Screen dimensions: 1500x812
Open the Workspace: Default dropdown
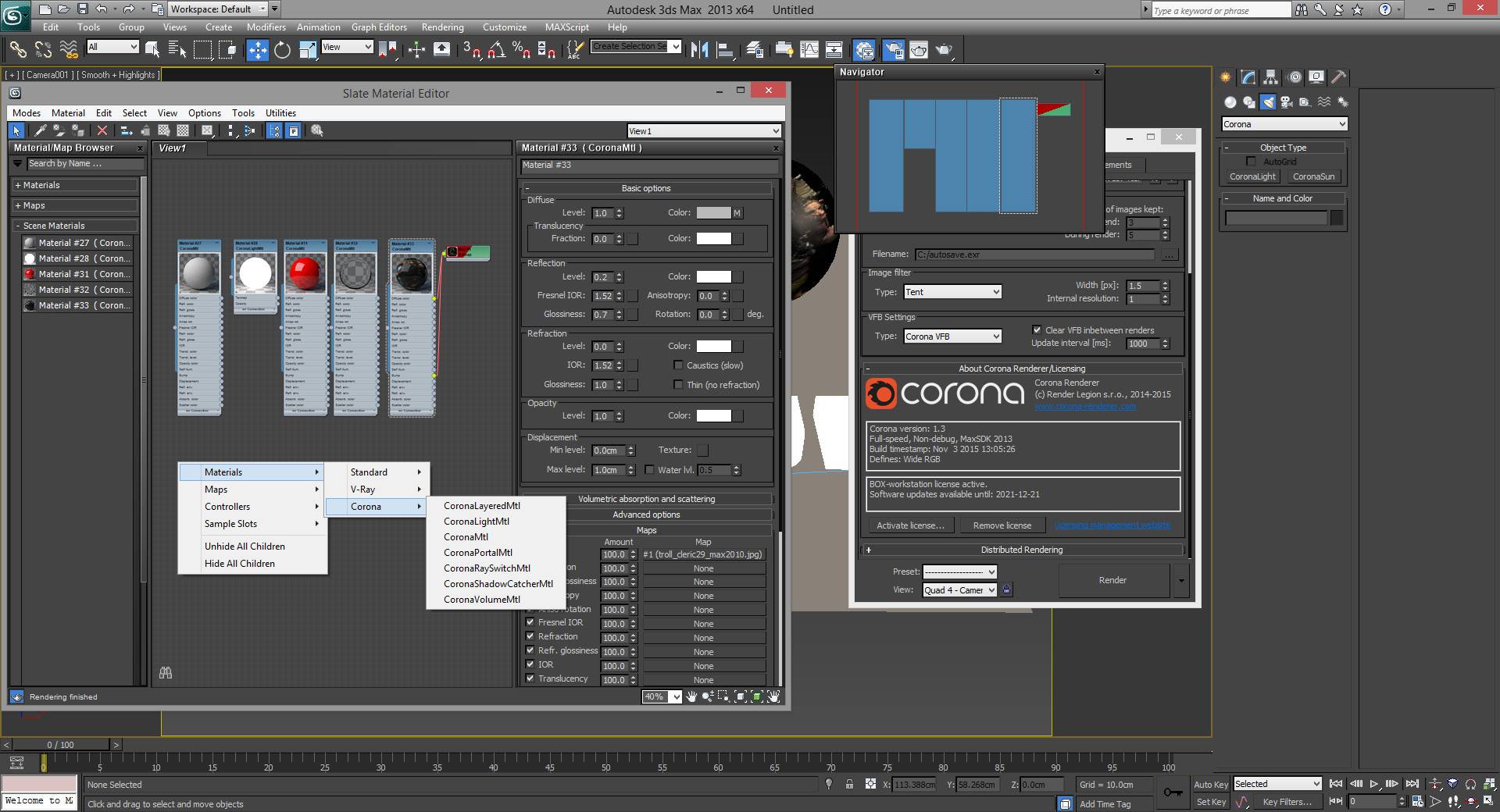pos(217,9)
